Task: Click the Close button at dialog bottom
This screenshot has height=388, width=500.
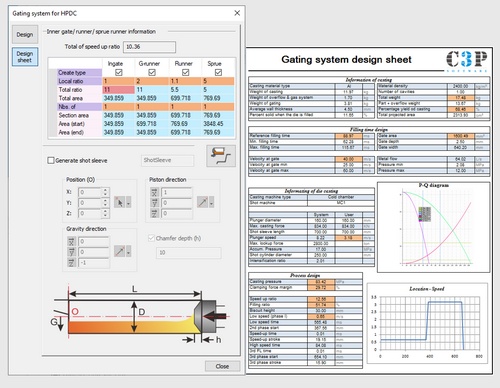Action: click(222, 366)
